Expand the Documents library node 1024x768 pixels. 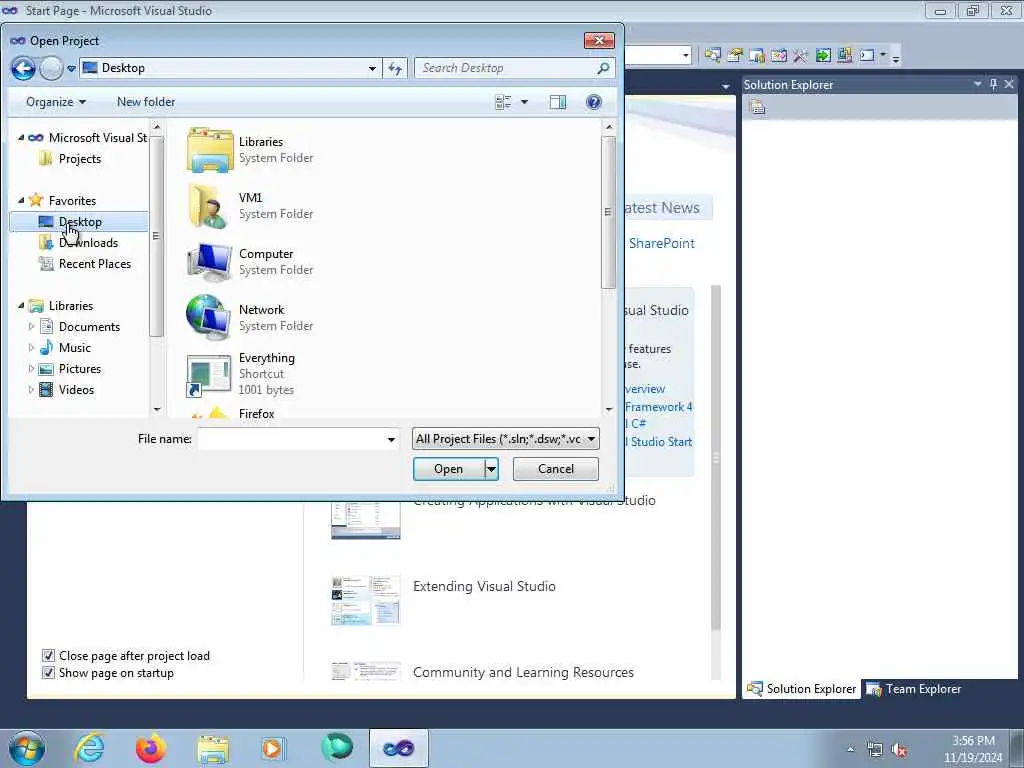[31, 327]
